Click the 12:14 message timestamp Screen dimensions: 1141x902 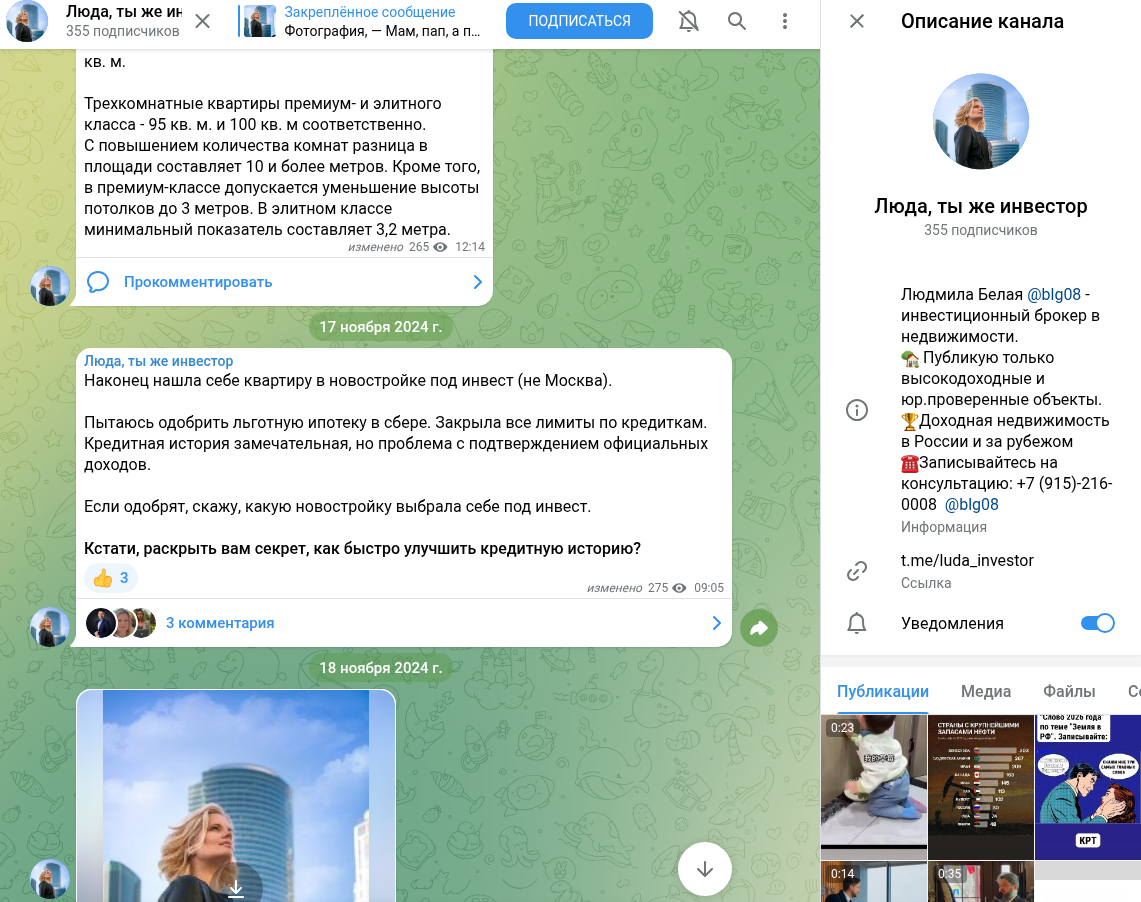(x=470, y=247)
